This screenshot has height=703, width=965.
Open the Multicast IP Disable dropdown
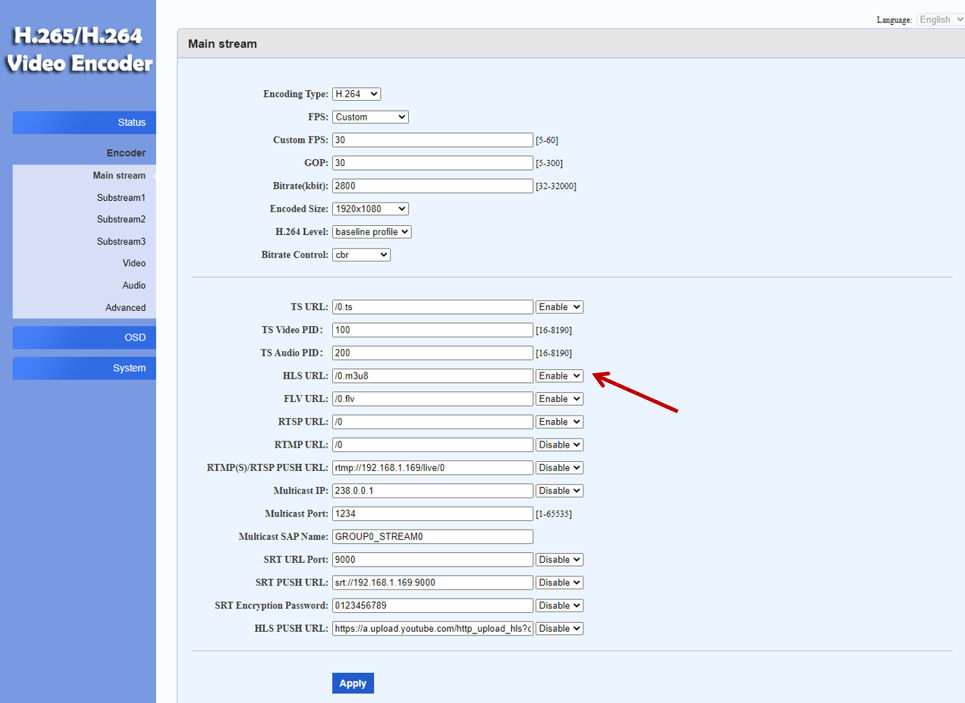(x=559, y=491)
